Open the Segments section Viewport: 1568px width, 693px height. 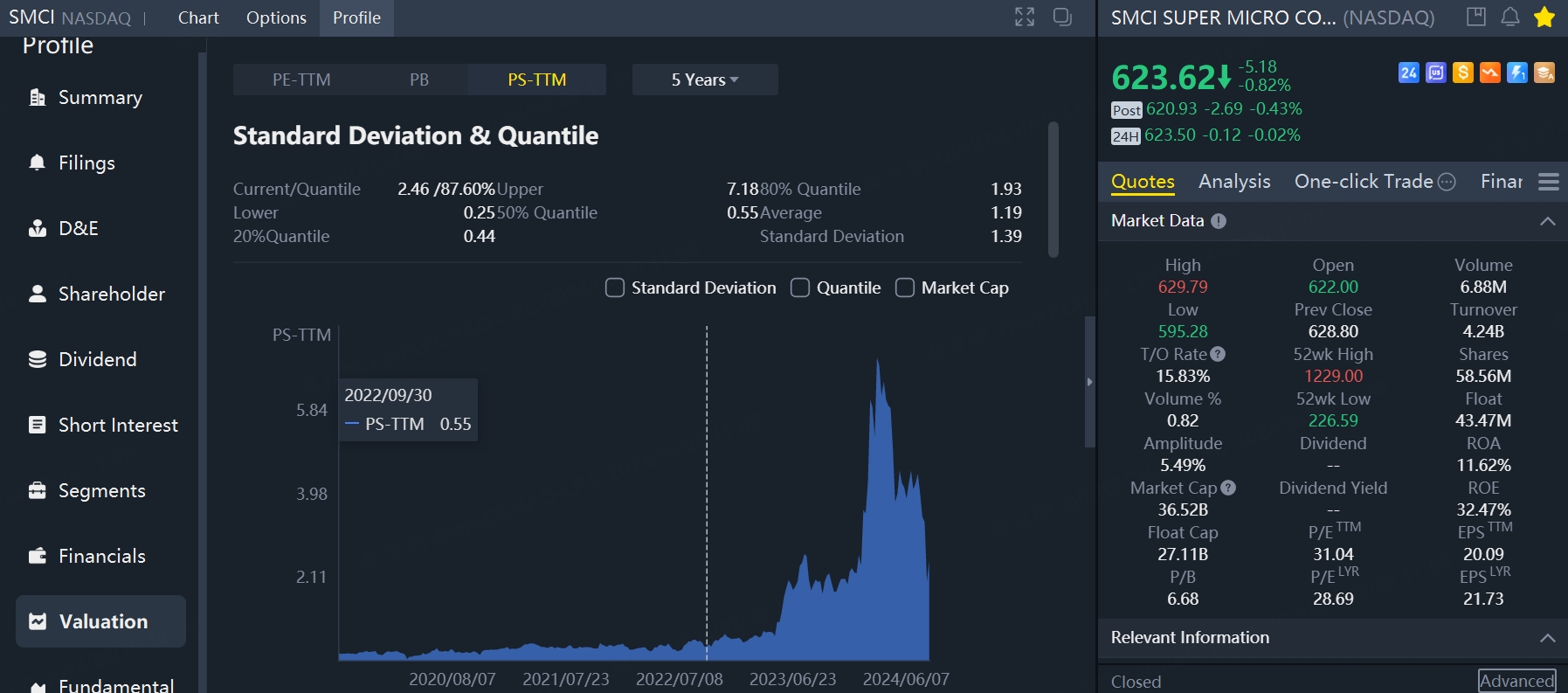(x=100, y=490)
